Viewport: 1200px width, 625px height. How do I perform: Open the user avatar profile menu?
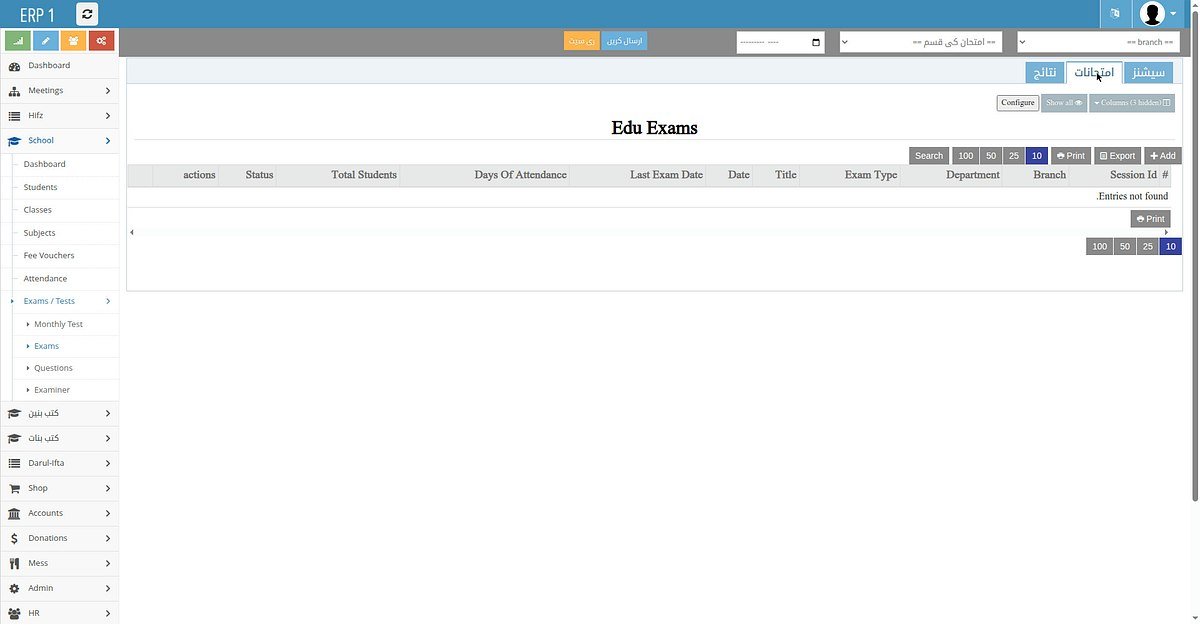pyautogui.click(x=1158, y=14)
